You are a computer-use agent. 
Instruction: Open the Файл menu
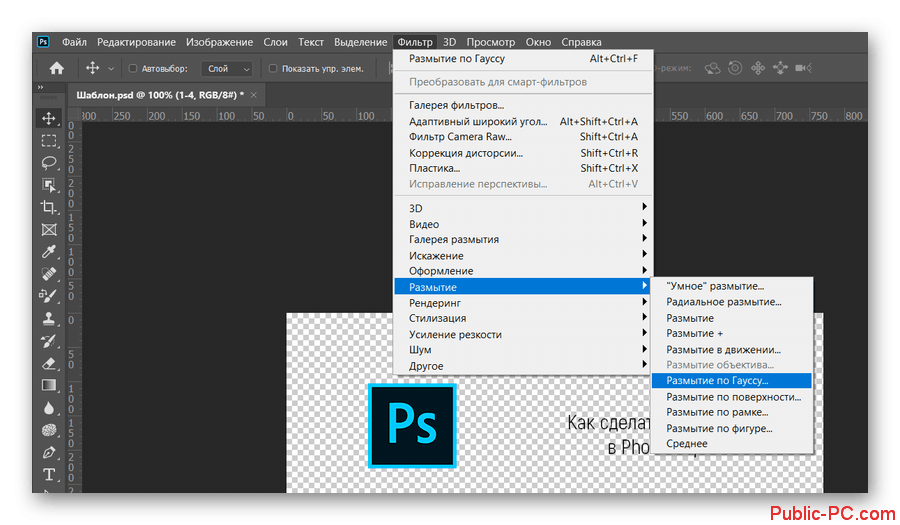coord(74,42)
